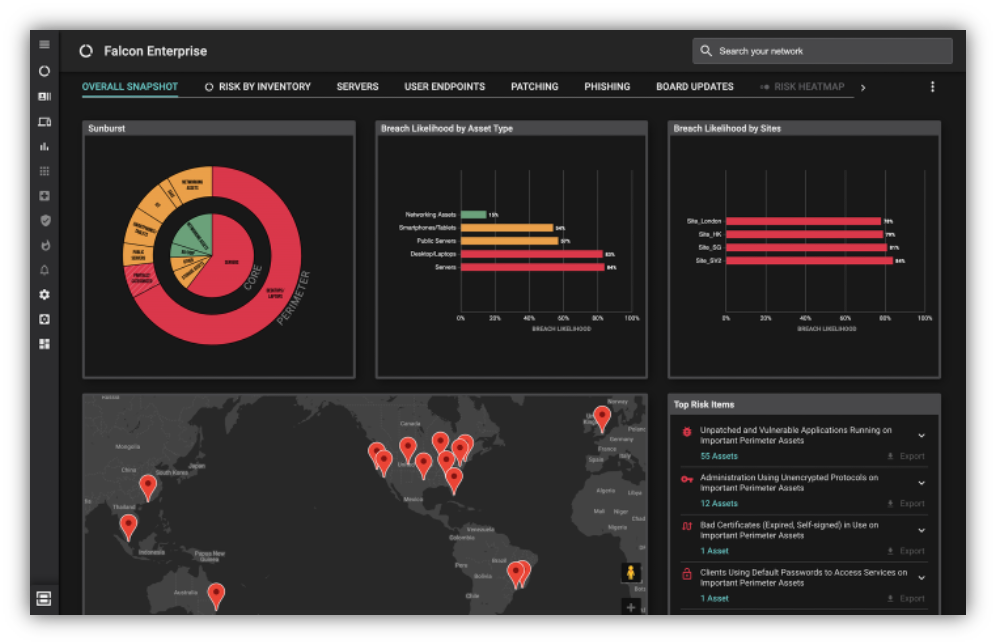Open the hamburger menu in the sidebar

tap(44, 44)
